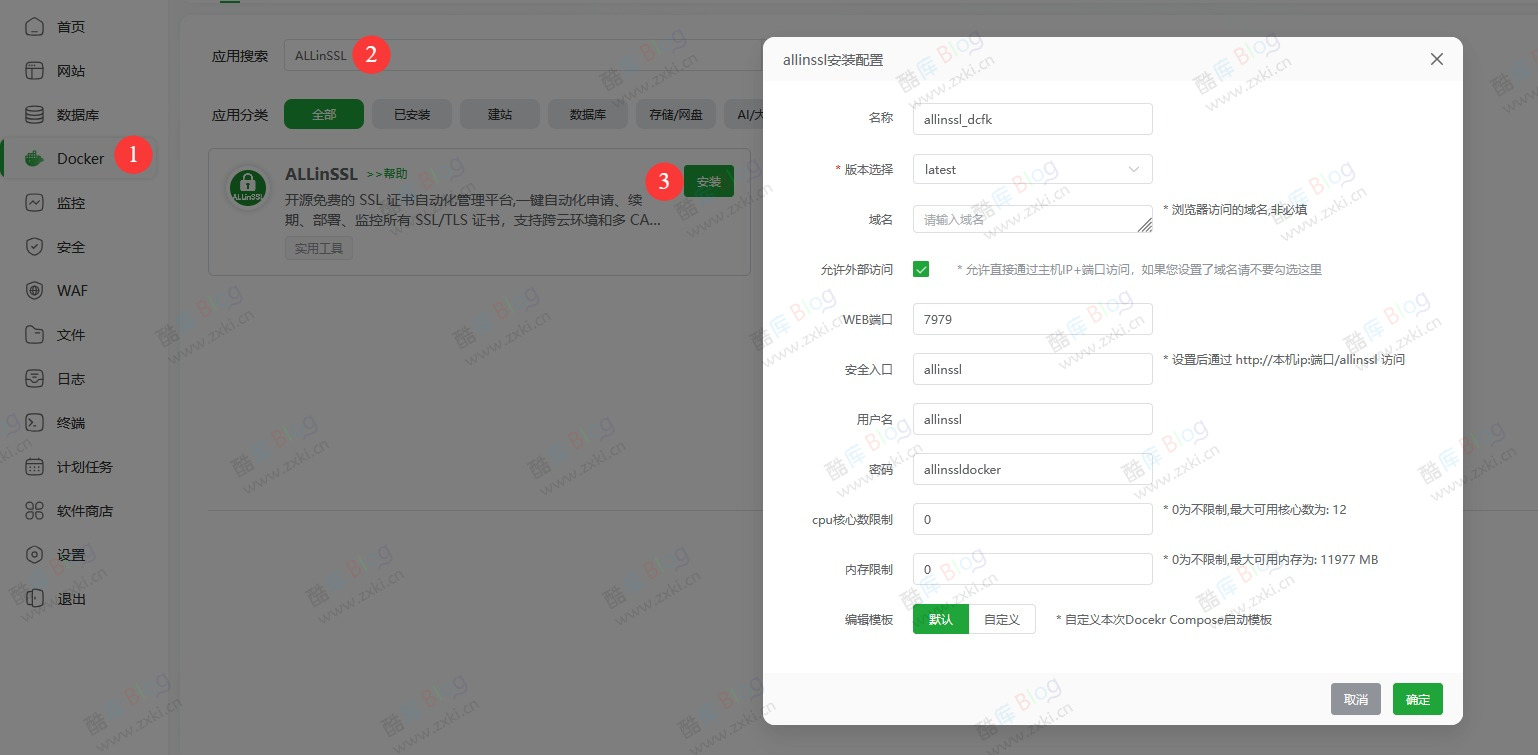
Task: Click inside the WEB端口 port input field
Action: pyautogui.click(x=1032, y=319)
